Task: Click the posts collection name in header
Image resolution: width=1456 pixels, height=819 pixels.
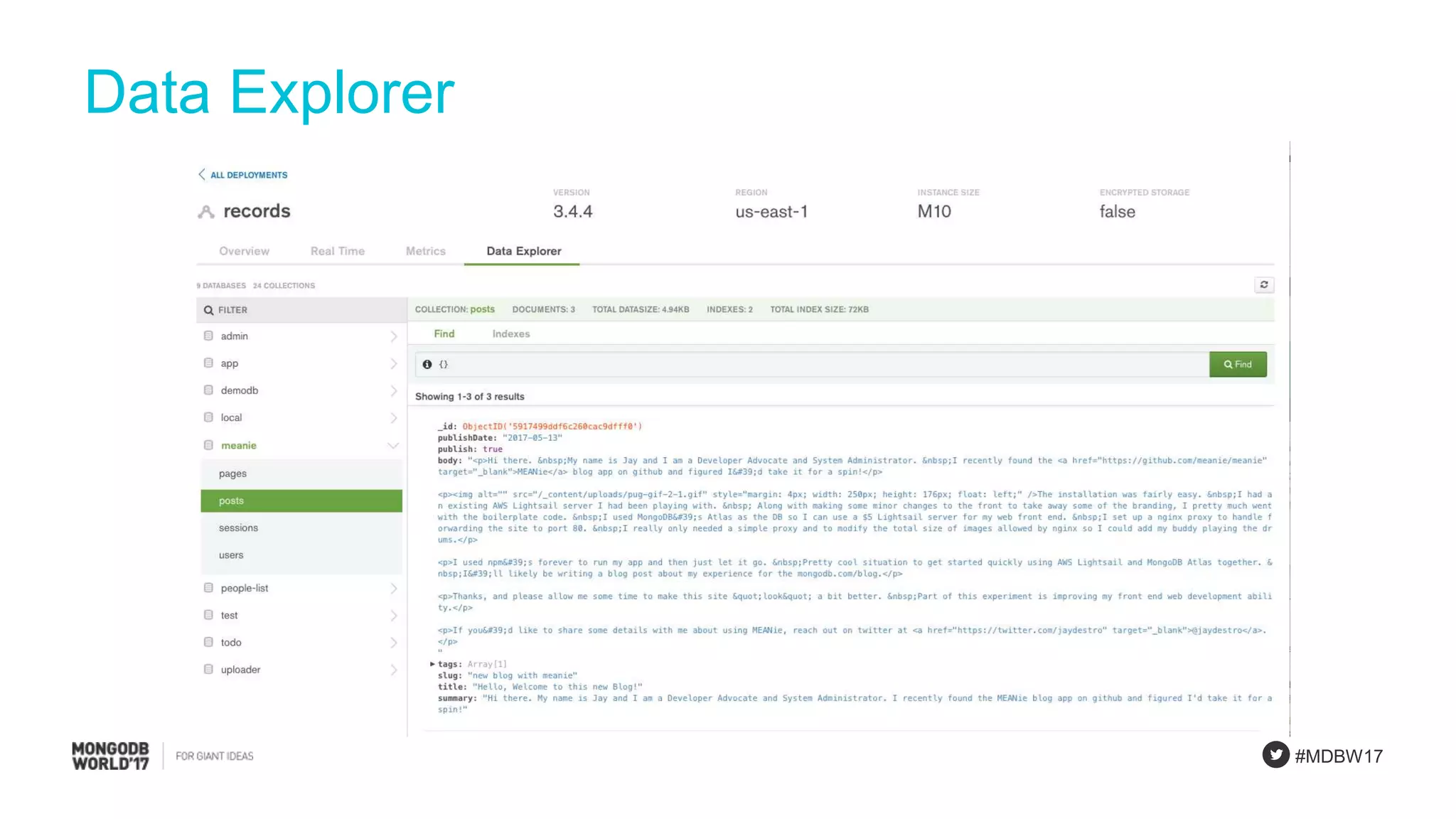Action: 482,309
